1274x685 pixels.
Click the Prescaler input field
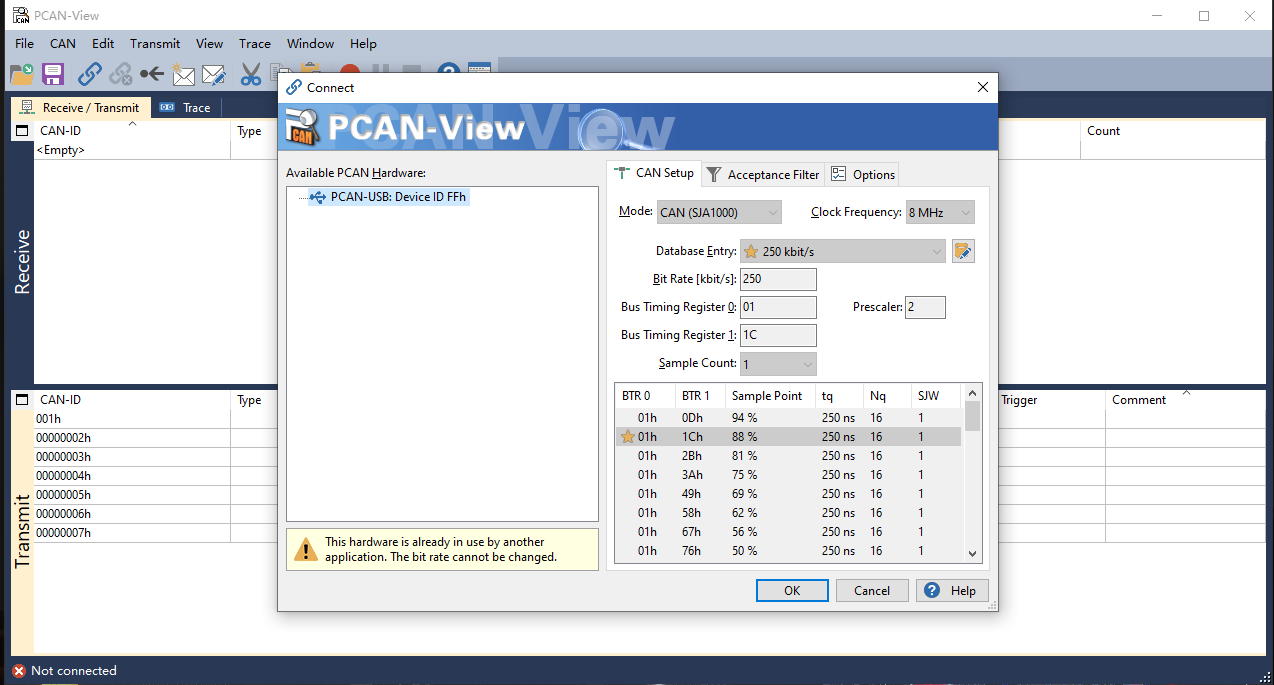point(925,308)
